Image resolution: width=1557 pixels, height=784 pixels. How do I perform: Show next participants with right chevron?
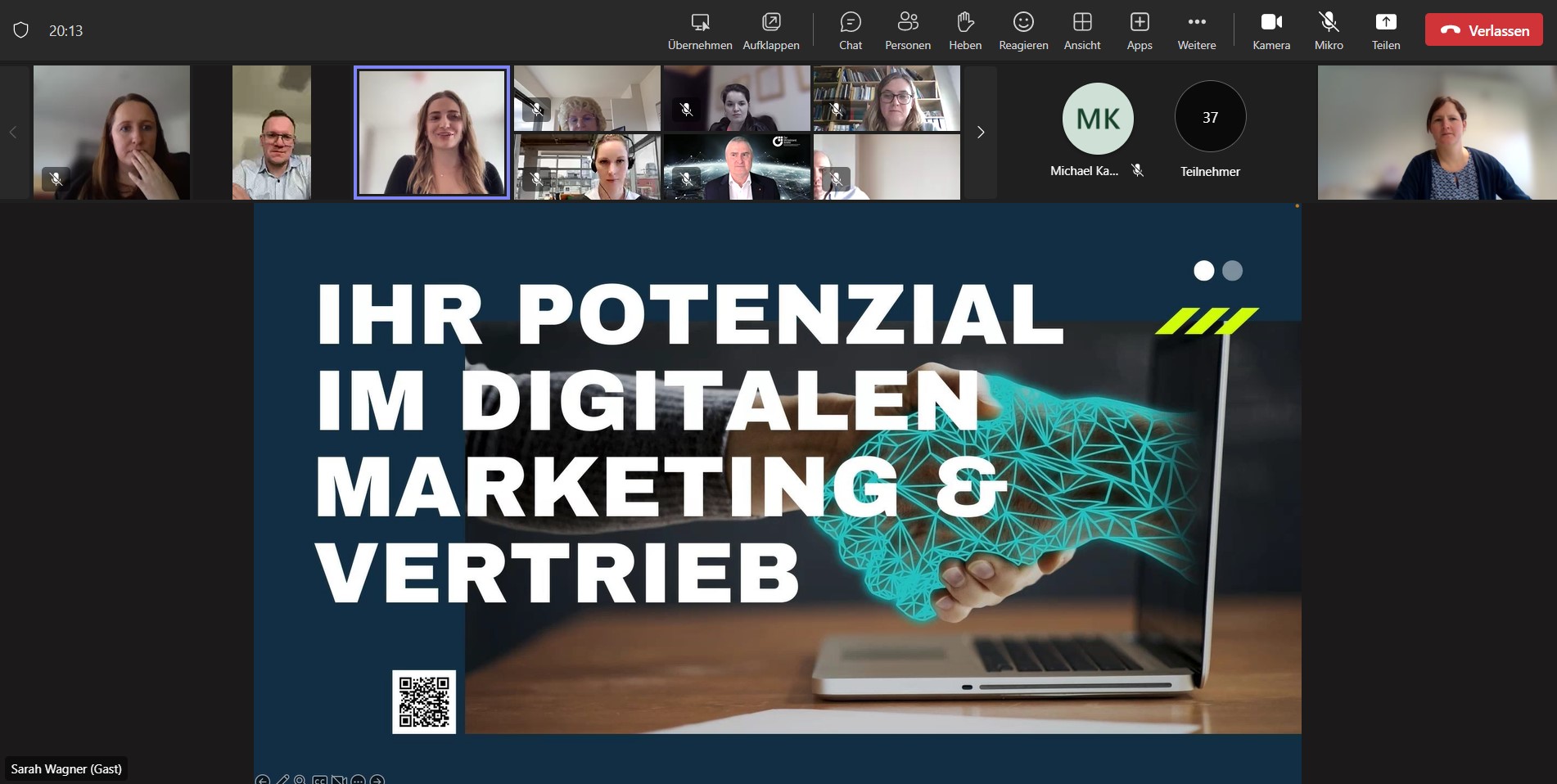click(980, 133)
